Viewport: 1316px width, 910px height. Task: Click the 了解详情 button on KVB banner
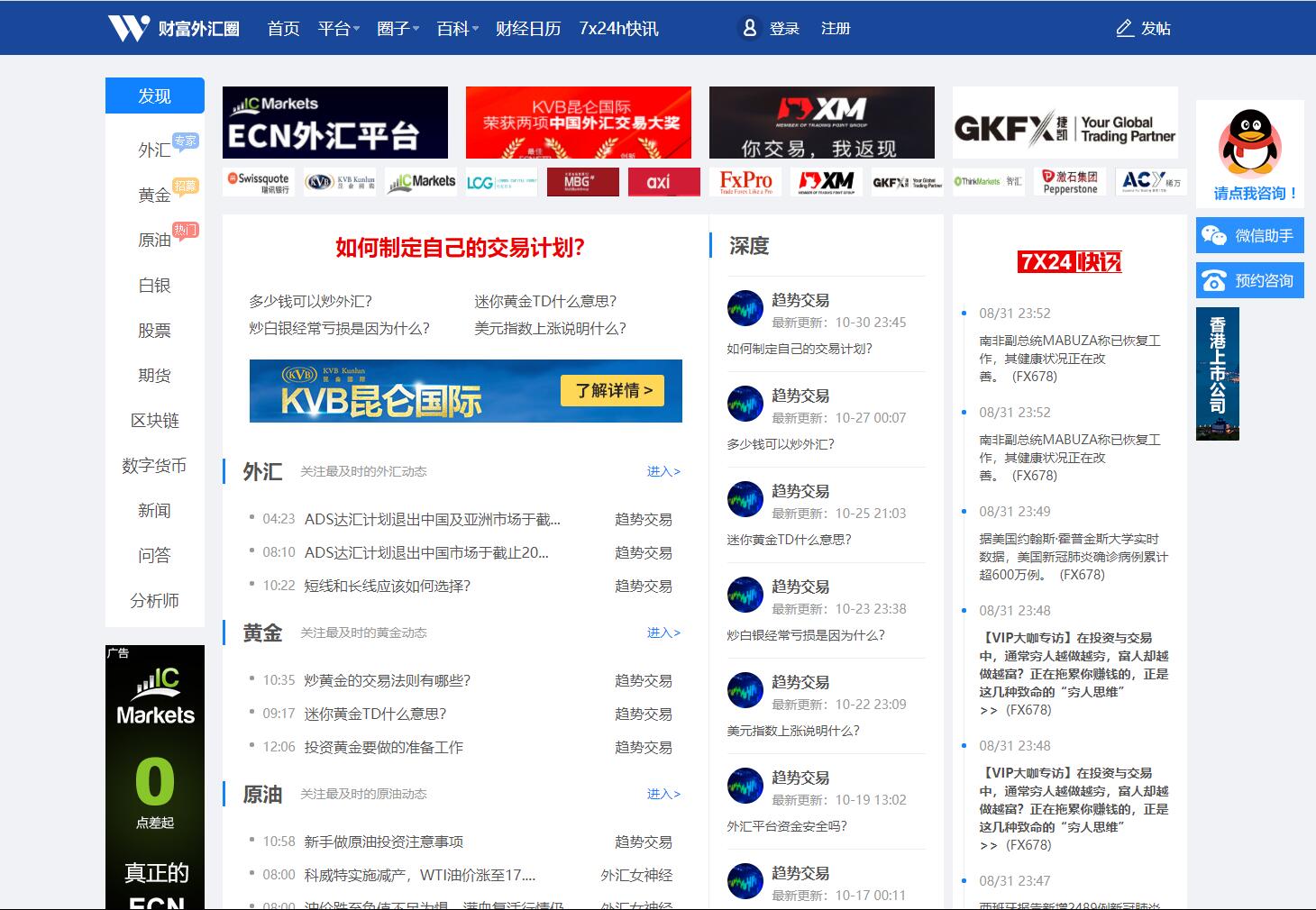tap(612, 390)
